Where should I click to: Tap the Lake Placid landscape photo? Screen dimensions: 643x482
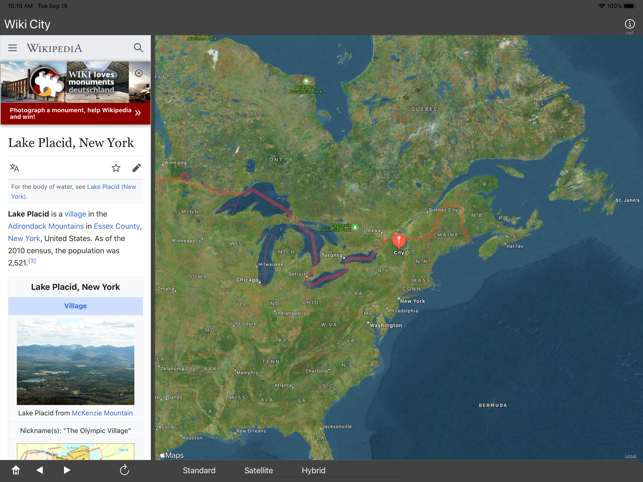[x=75, y=362]
